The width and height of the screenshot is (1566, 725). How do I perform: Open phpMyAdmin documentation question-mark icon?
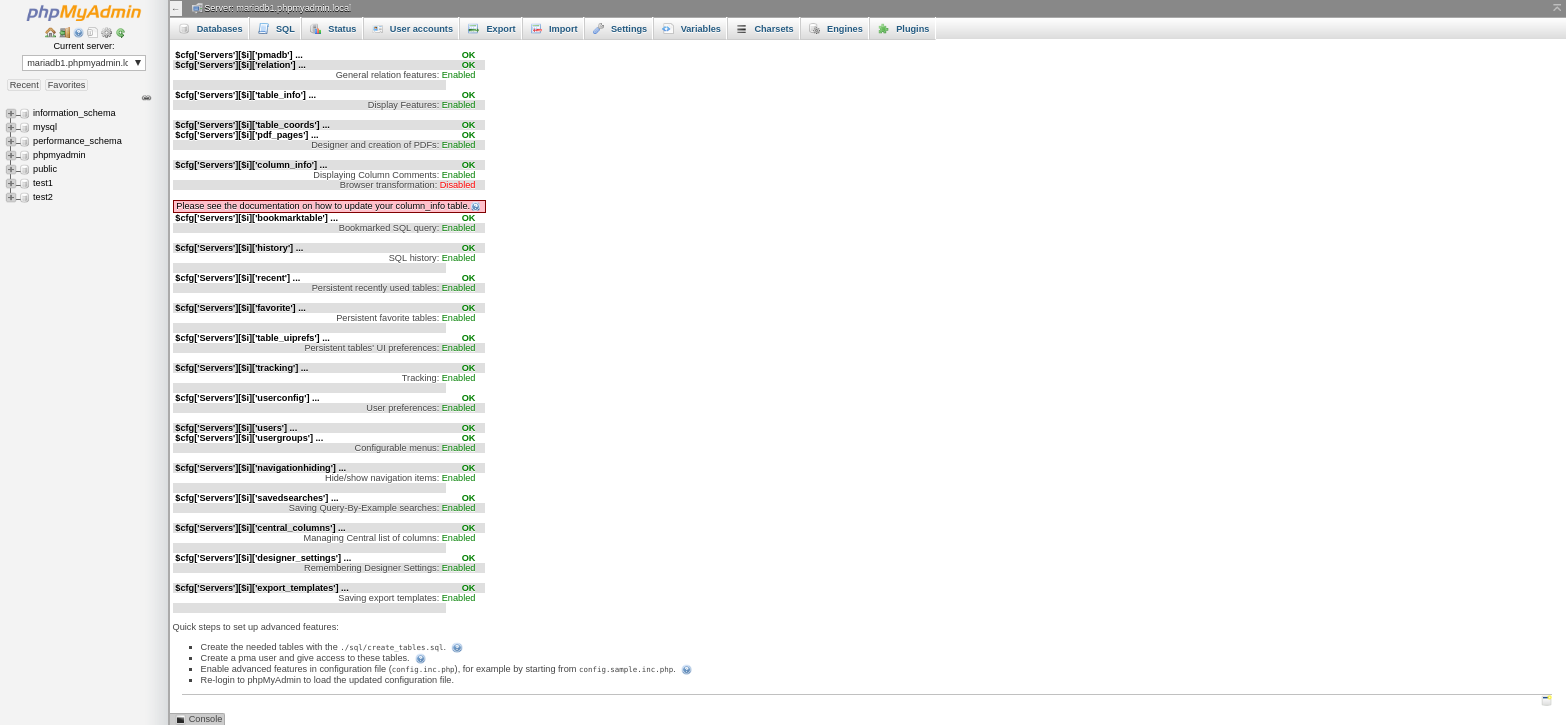click(78, 33)
